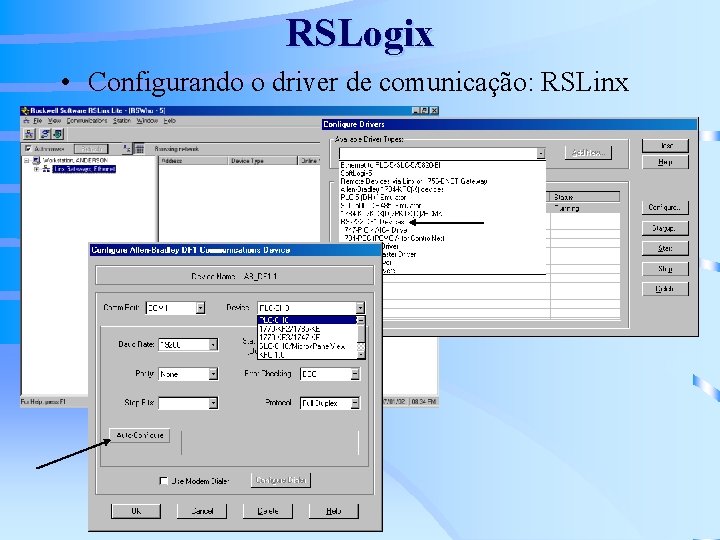Click the Close button in Configure Drivers
This screenshot has width=720, height=540.
(x=665, y=146)
